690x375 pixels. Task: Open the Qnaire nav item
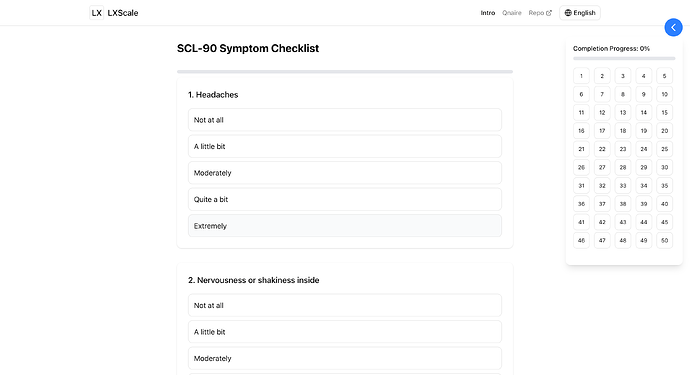tap(512, 13)
